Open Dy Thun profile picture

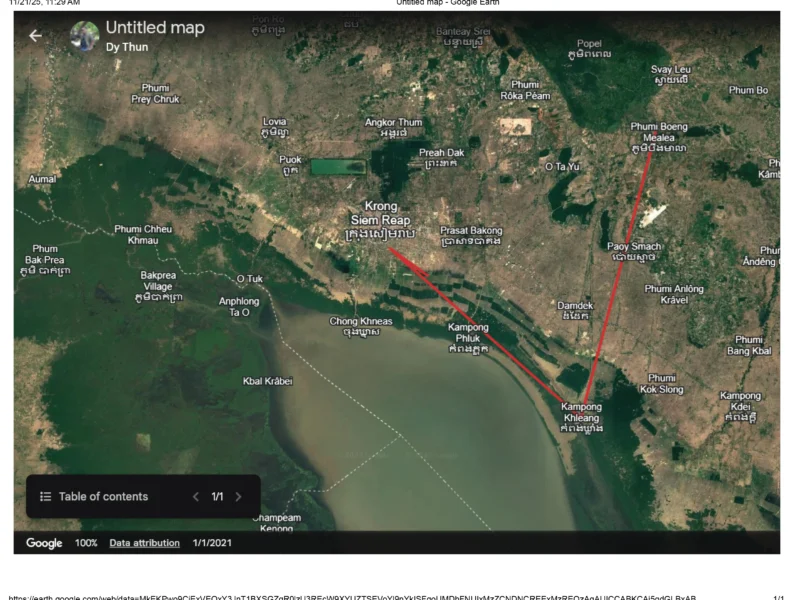(84, 36)
